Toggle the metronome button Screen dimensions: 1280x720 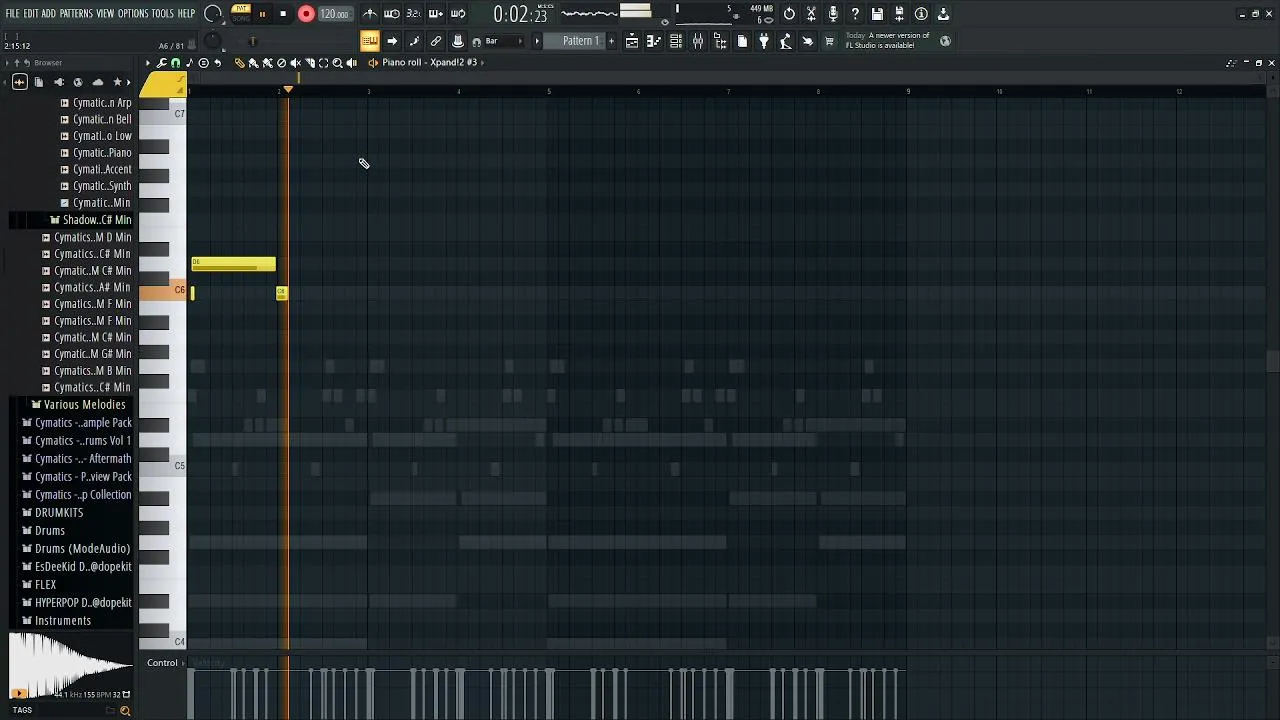click(370, 14)
